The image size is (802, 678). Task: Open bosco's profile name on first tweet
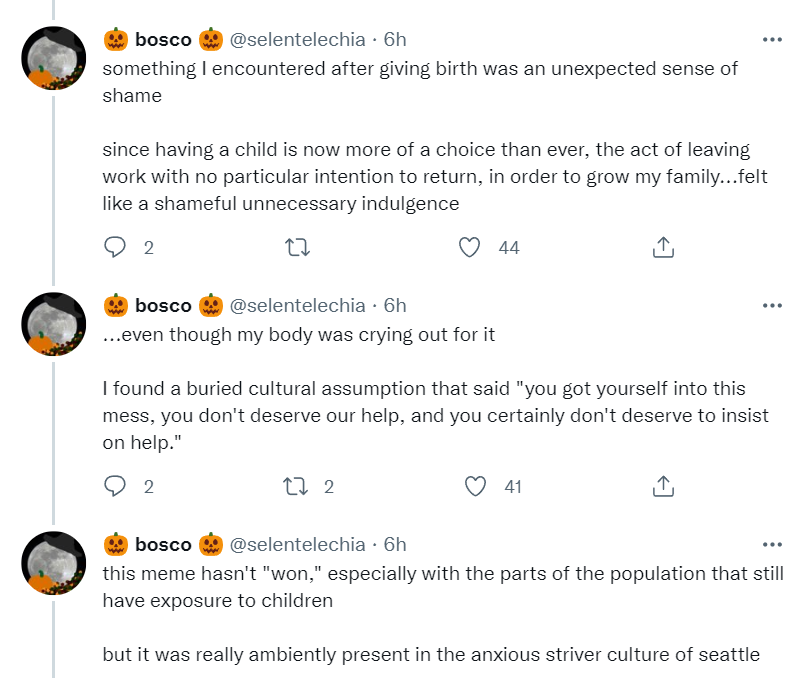(x=163, y=40)
